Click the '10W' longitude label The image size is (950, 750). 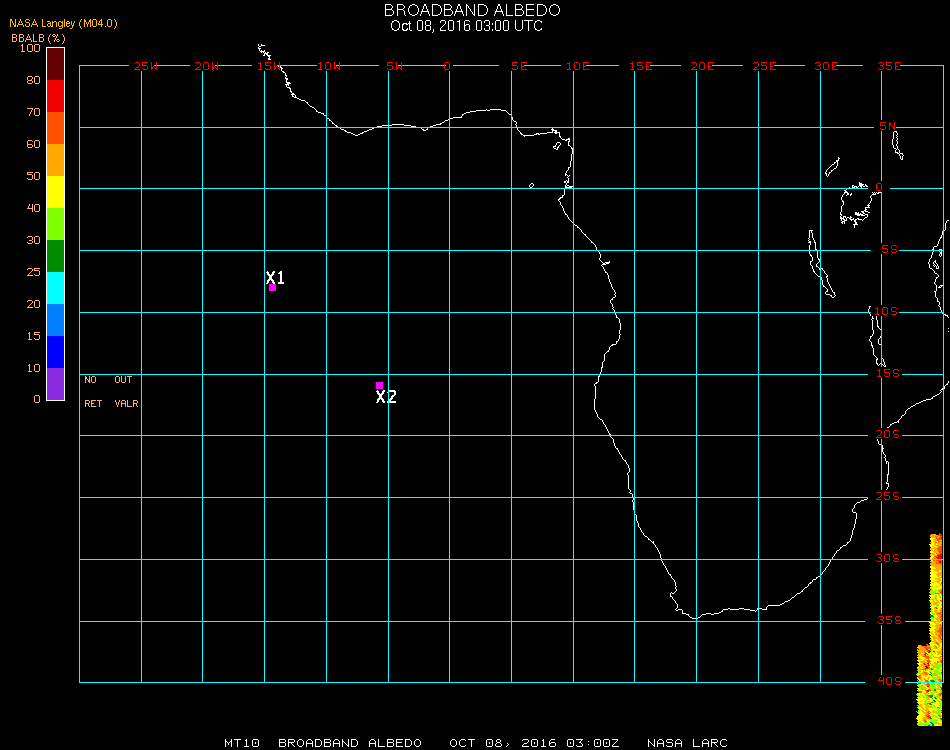[x=330, y=66]
